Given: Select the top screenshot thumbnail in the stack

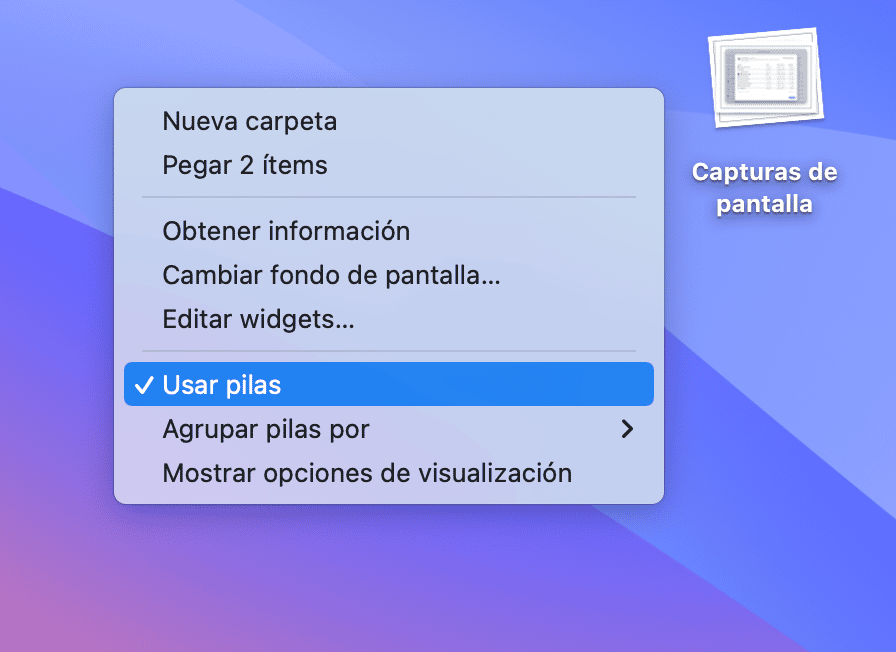Looking at the screenshot, I should coord(766,77).
